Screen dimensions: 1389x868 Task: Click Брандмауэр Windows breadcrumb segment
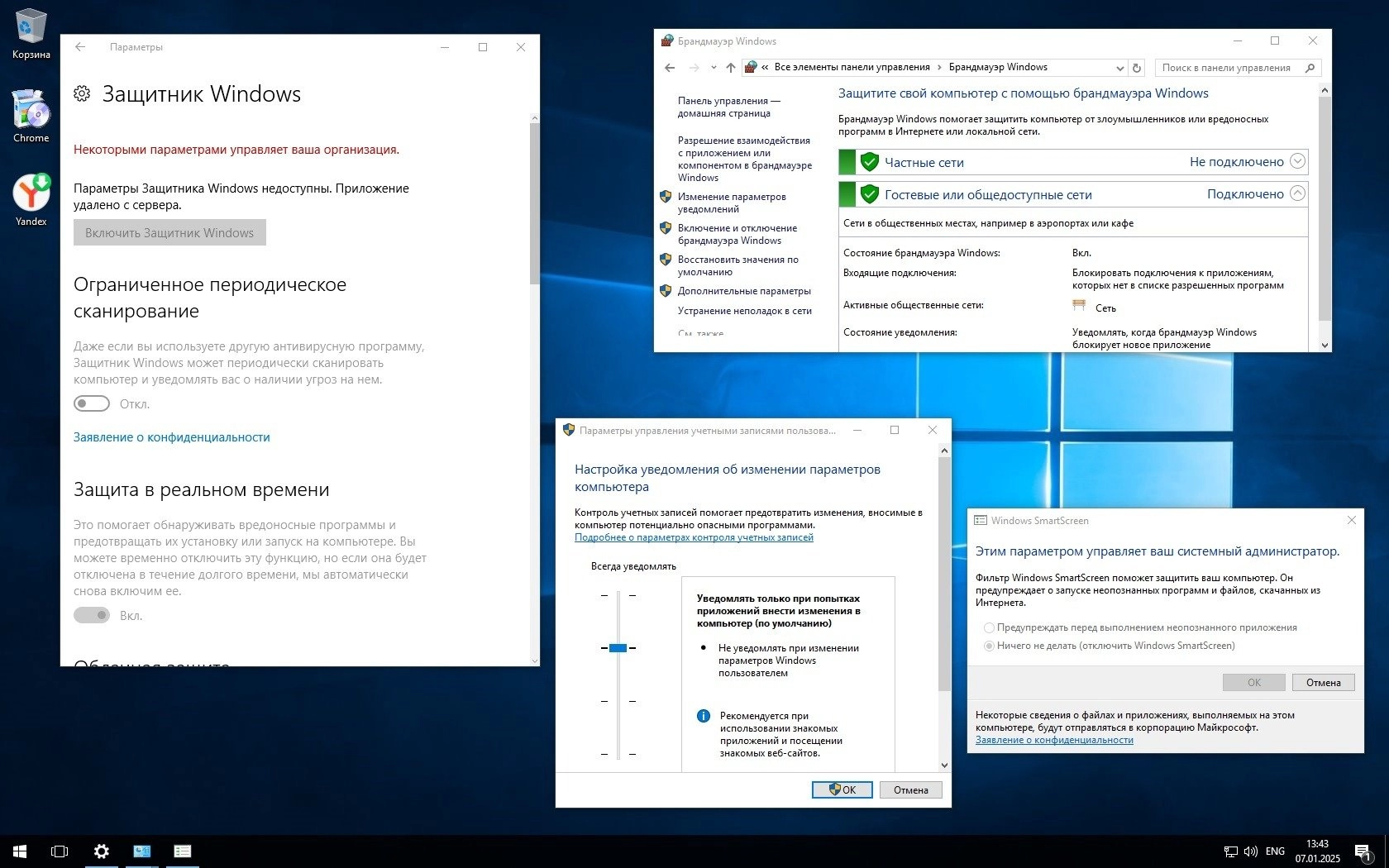pos(998,67)
